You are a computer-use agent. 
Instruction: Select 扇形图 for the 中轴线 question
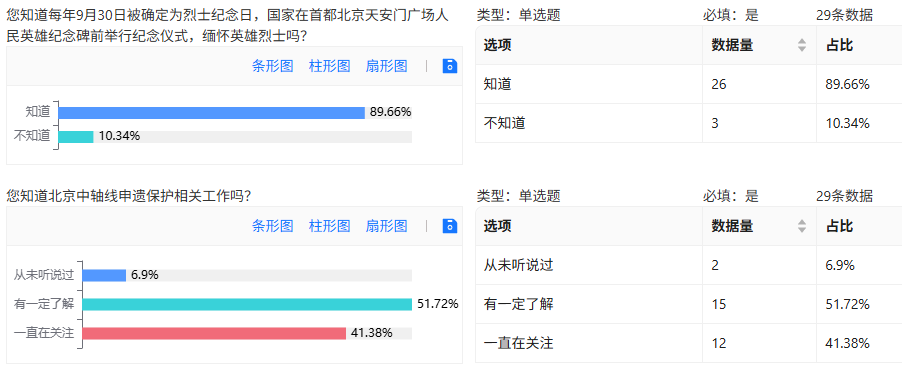[x=387, y=226]
